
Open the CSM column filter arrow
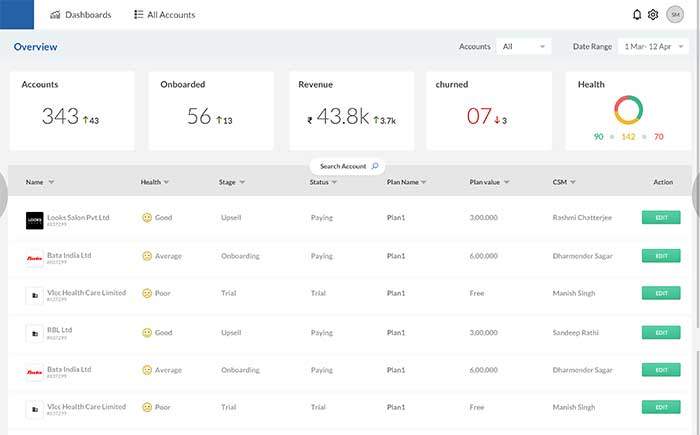coord(573,182)
